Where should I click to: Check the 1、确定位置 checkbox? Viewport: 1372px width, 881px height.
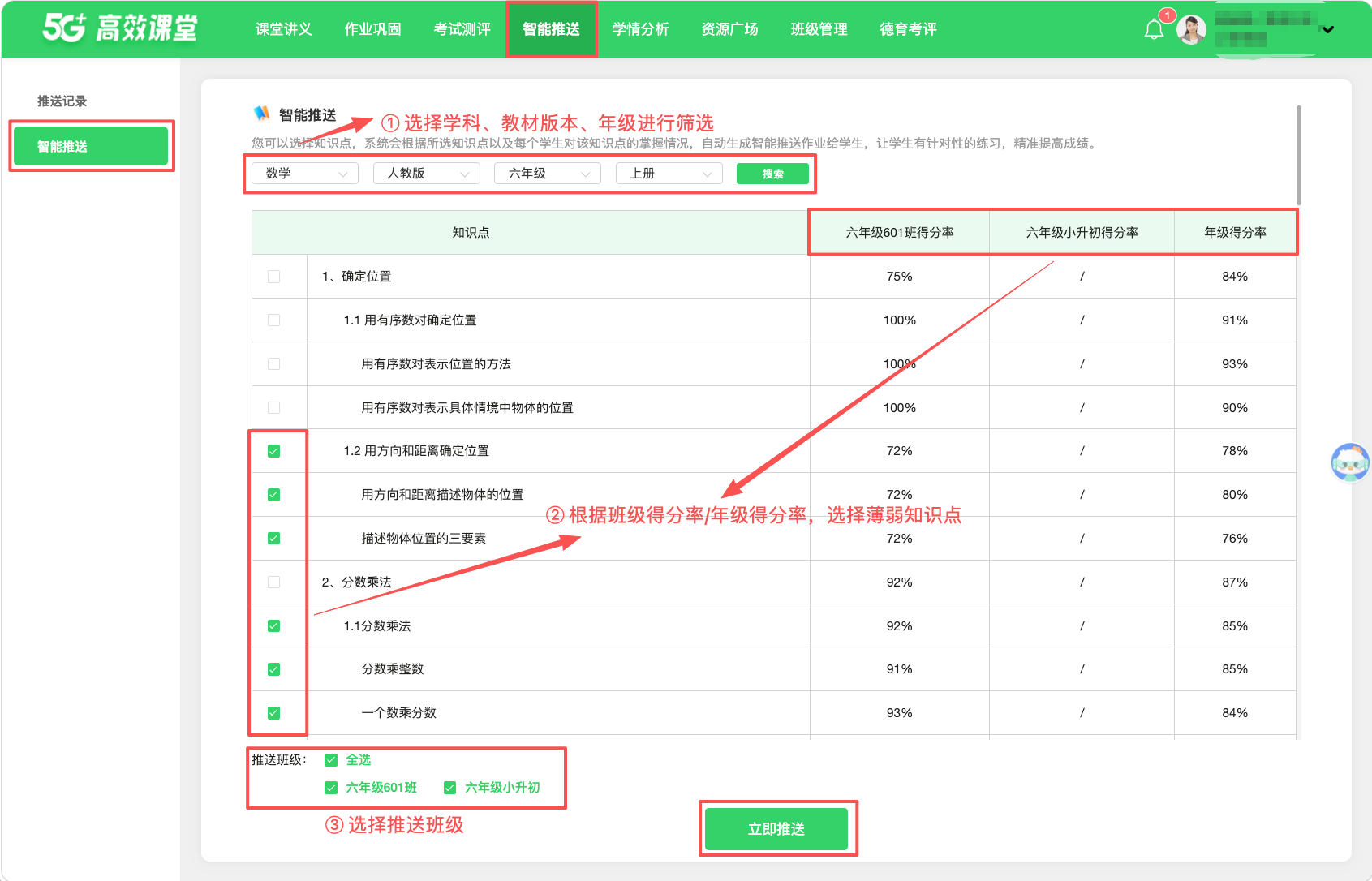pos(273,277)
